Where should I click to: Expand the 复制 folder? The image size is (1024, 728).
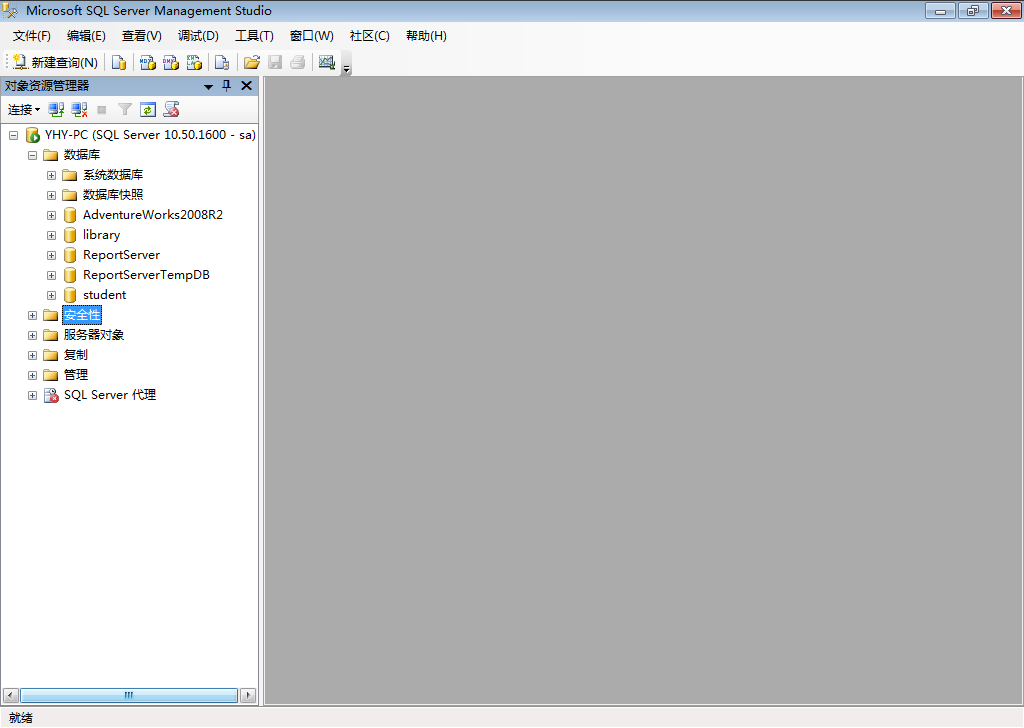tap(32, 355)
